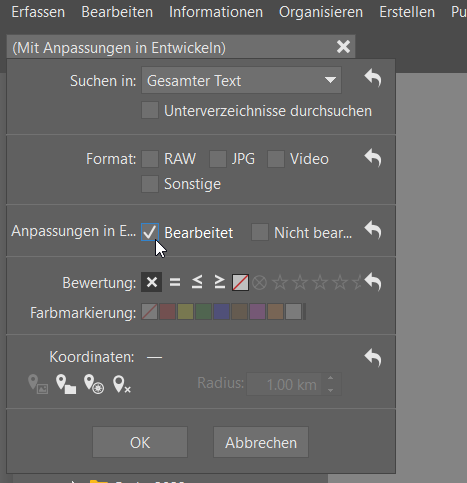Select the purple color label swatch
The height and width of the screenshot is (483, 467).
pos(257,312)
